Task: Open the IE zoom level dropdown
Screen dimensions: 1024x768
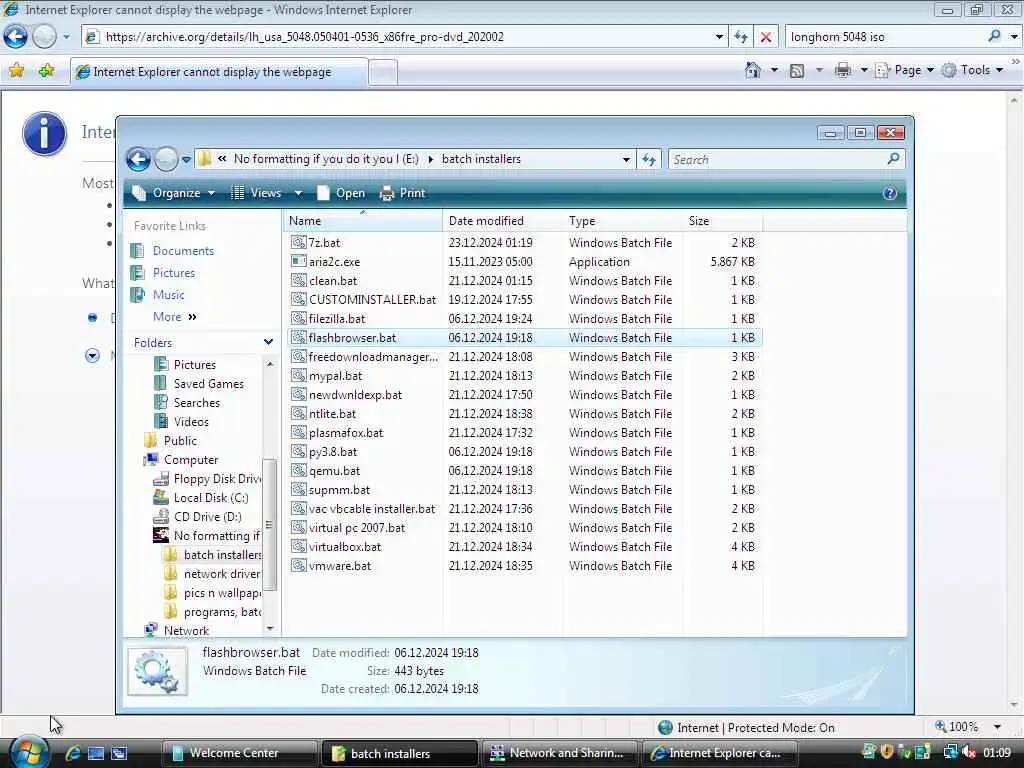Action: (997, 727)
